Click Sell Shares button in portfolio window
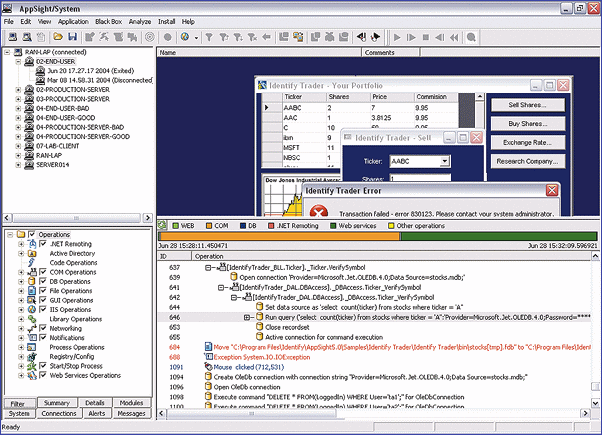 click(528, 105)
